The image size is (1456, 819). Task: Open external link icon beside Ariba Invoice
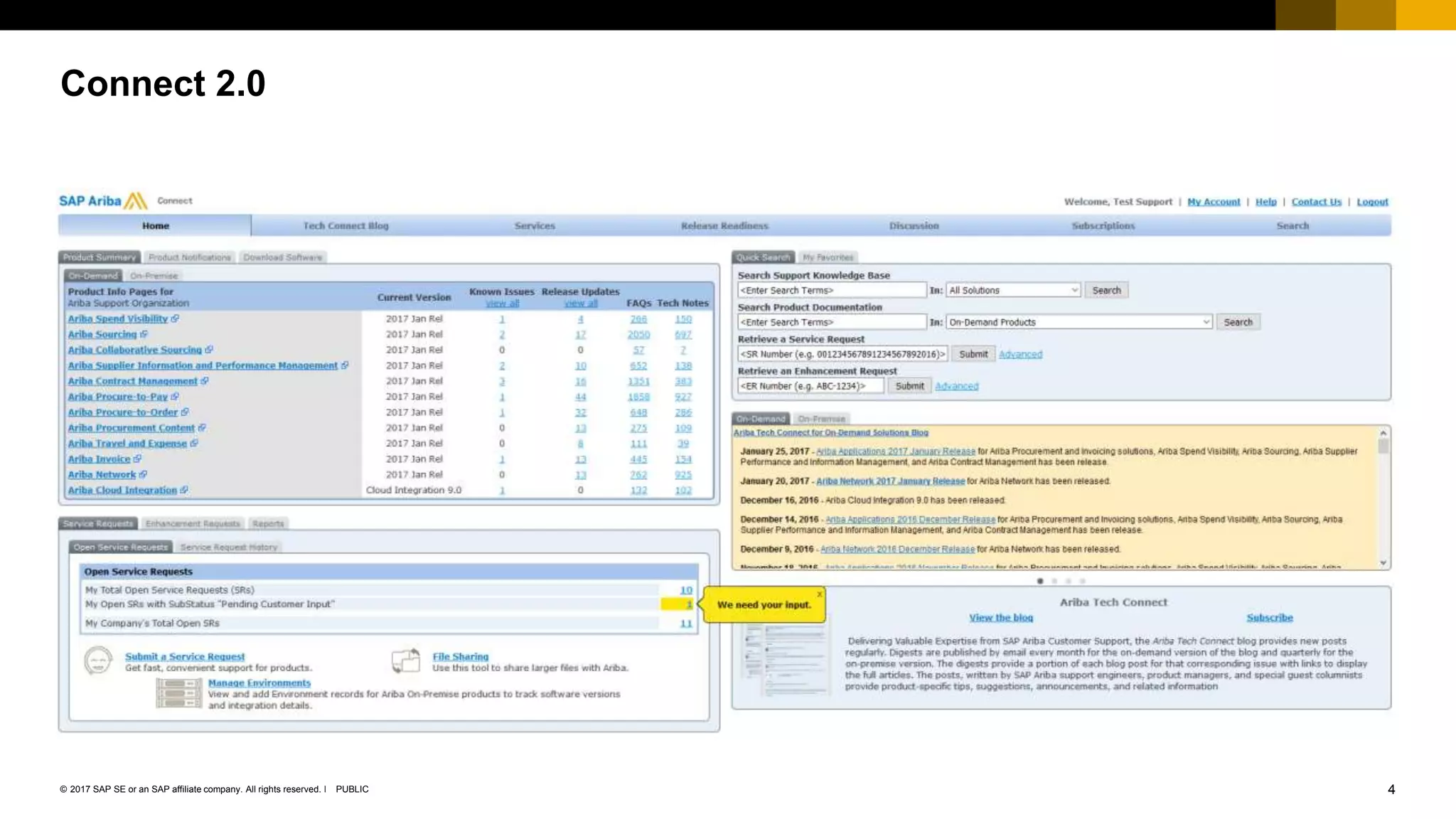coord(138,459)
